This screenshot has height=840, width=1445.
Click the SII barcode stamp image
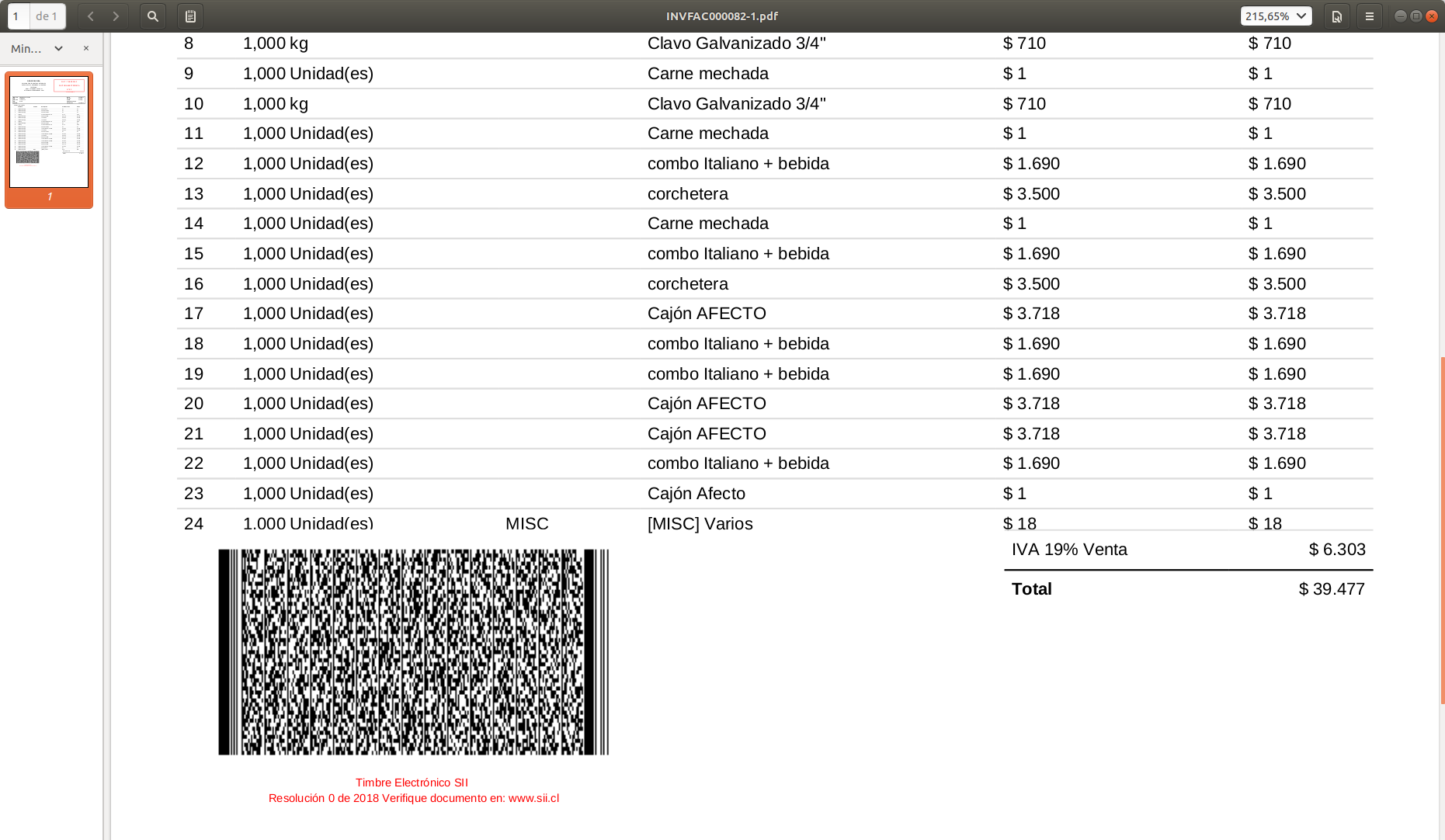tap(413, 652)
